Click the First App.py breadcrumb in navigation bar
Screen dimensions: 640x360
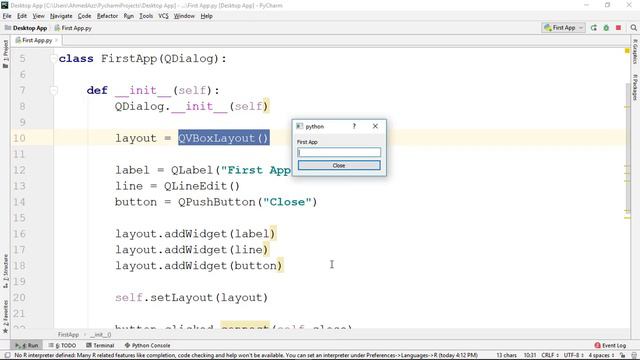pyautogui.click(x=73, y=28)
